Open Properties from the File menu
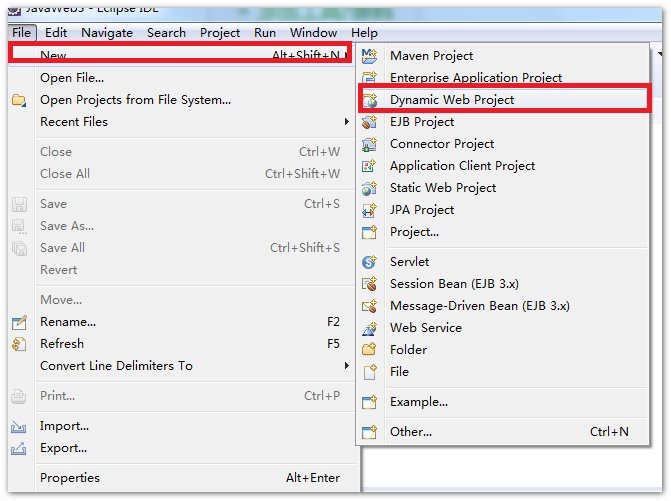This screenshot has width=671, height=501. tap(70, 478)
